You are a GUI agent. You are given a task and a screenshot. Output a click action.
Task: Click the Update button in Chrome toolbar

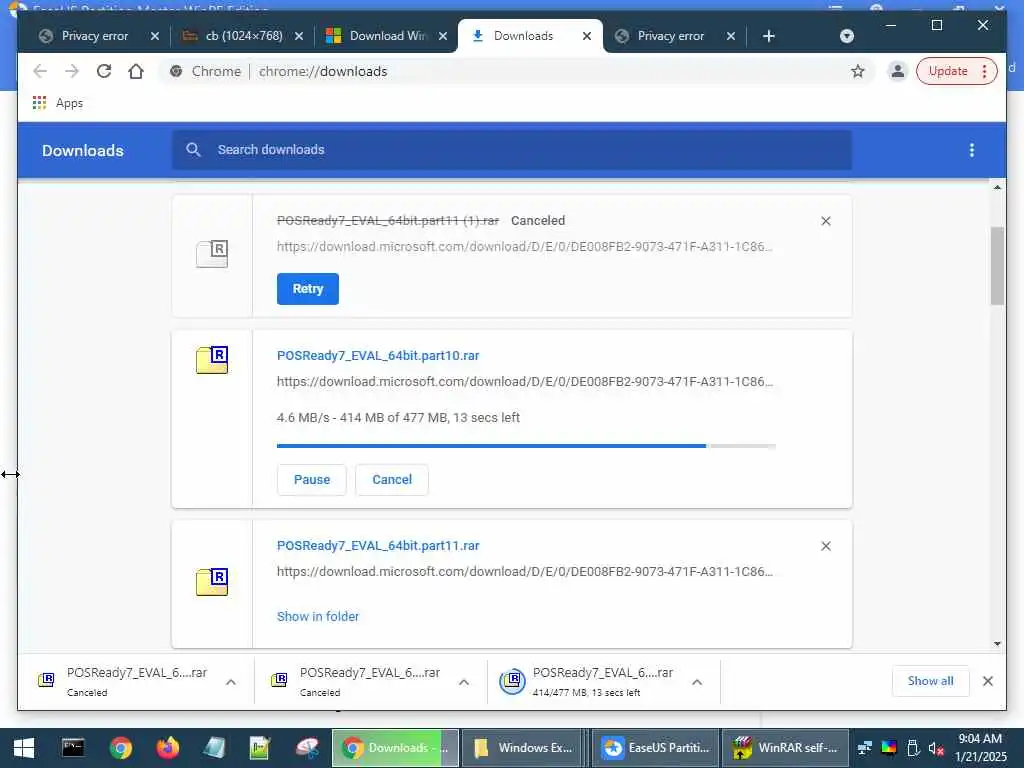pos(956,71)
